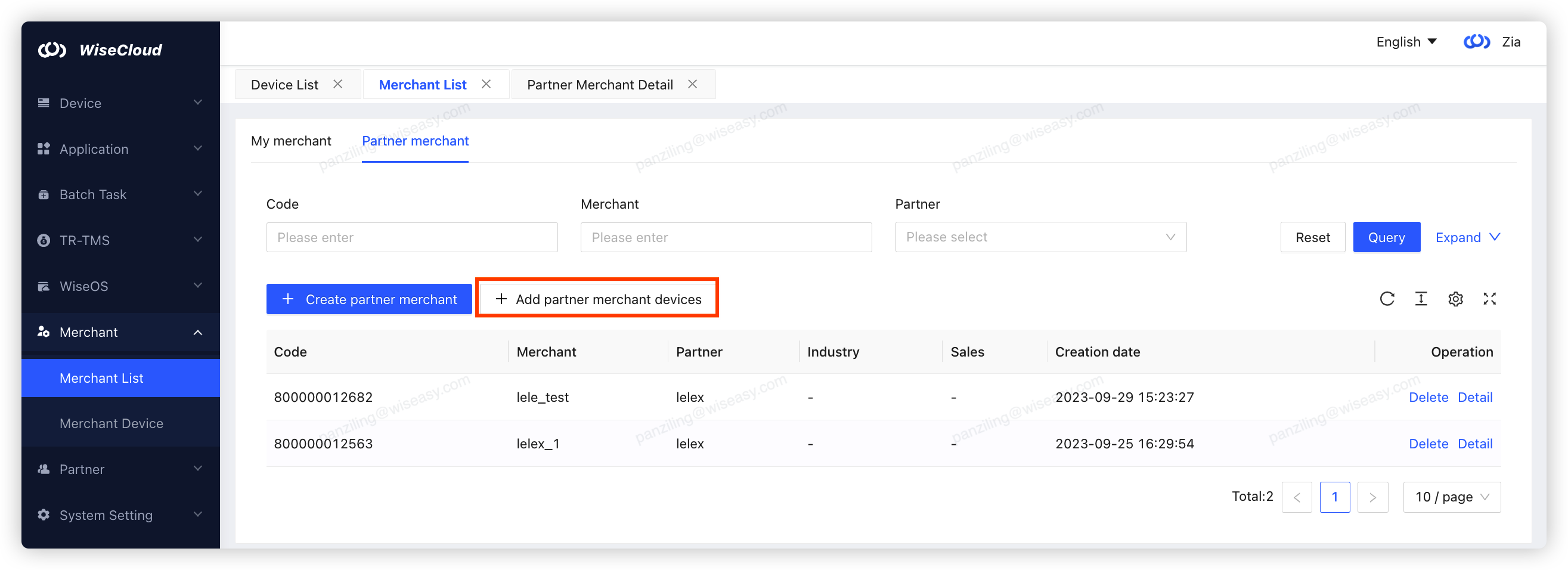Click inside the Code input field
This screenshot has width=1568, height=570.
pos(411,237)
